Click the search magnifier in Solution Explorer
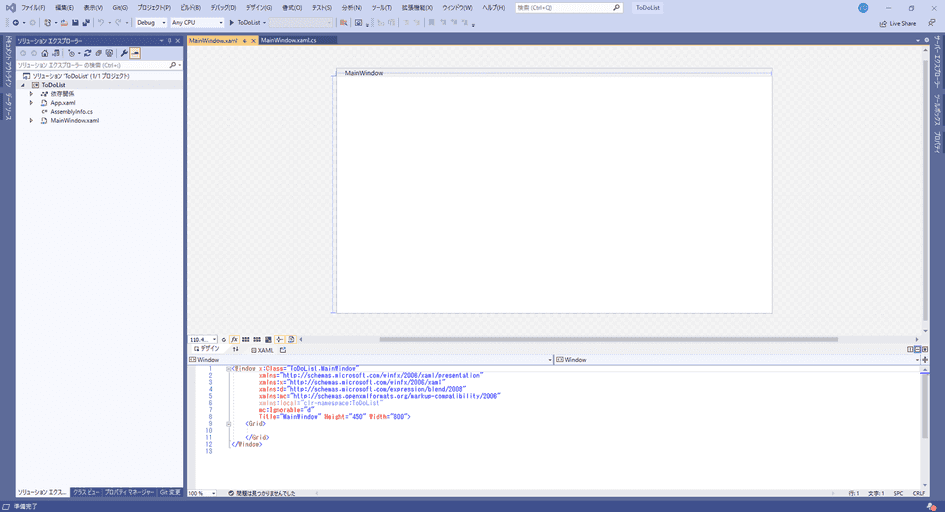 click(173, 65)
